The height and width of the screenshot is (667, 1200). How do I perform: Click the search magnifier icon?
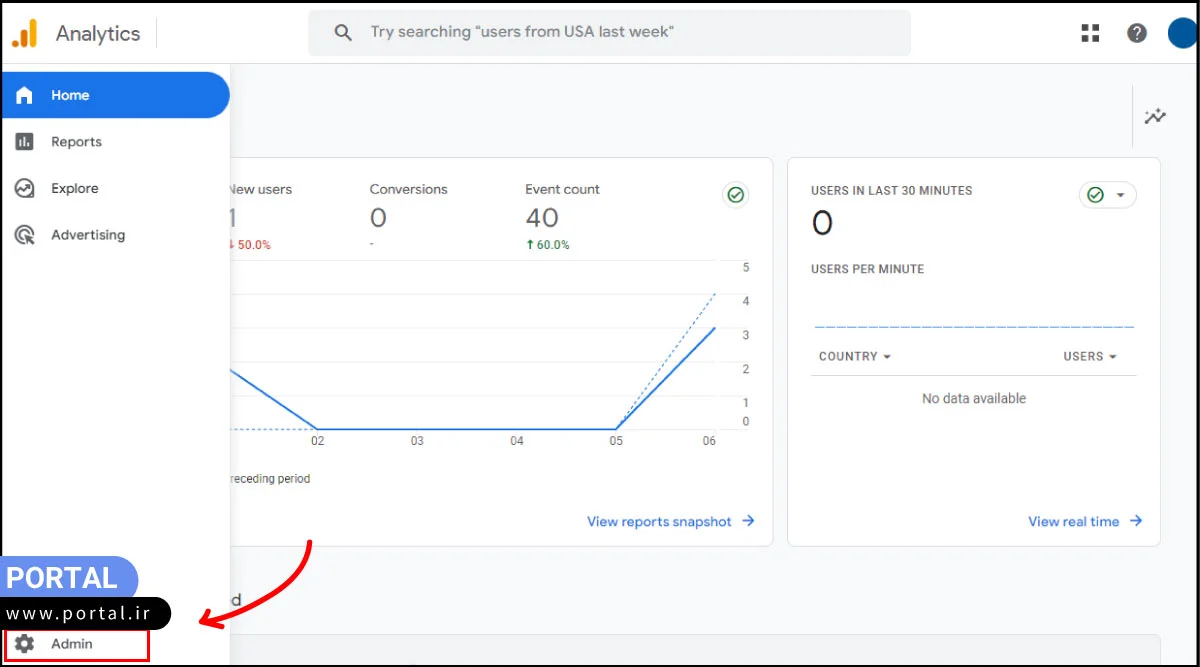point(343,33)
